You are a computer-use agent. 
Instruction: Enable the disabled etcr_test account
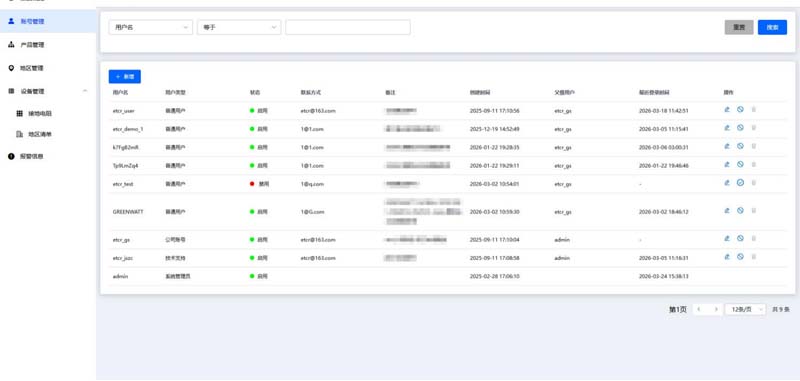(x=740, y=183)
